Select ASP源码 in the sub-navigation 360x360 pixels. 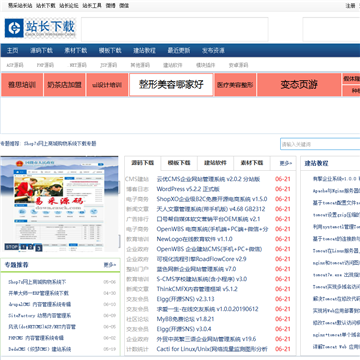pos(15,65)
